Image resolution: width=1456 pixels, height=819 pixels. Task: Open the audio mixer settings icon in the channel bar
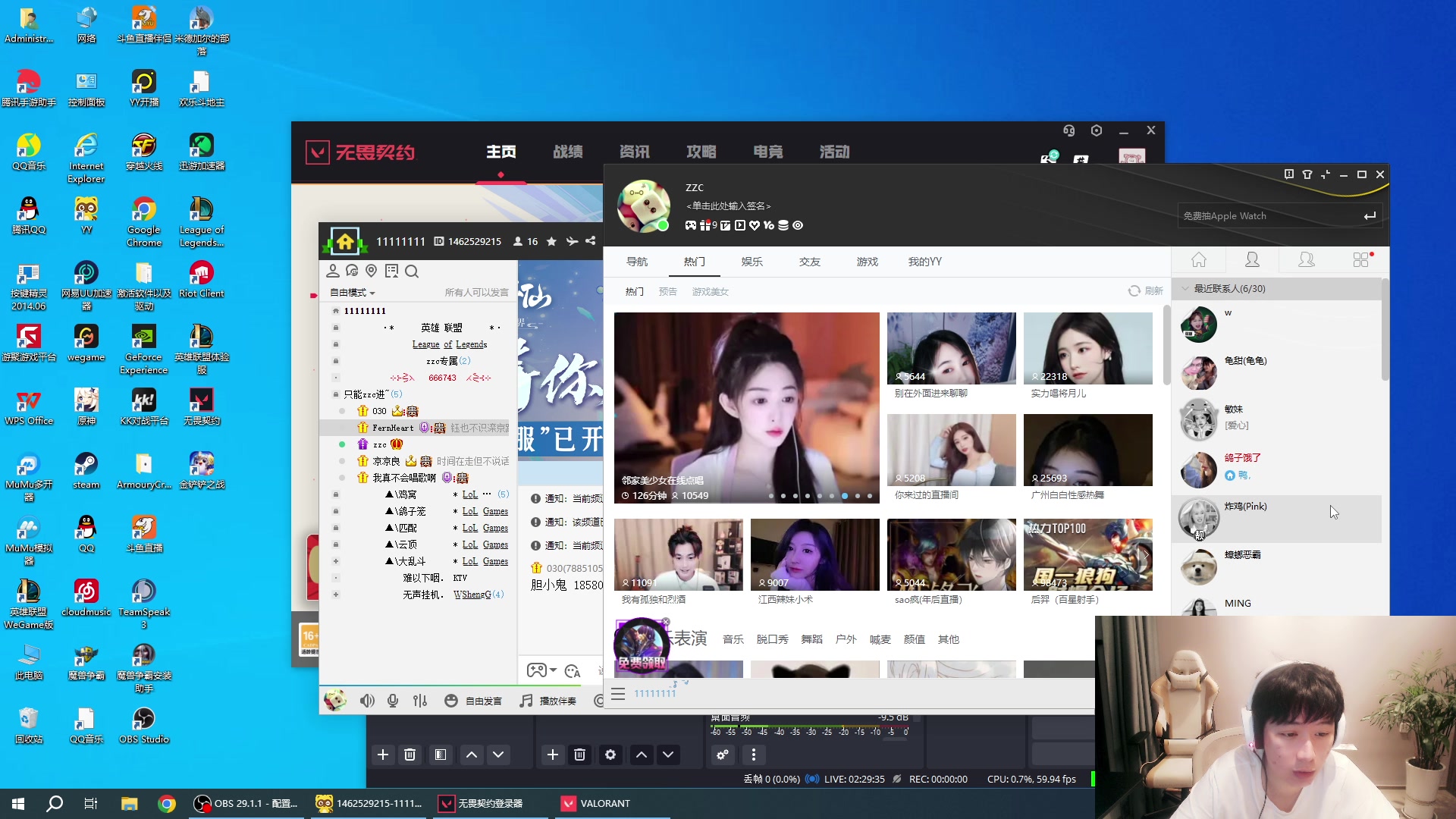pos(420,701)
